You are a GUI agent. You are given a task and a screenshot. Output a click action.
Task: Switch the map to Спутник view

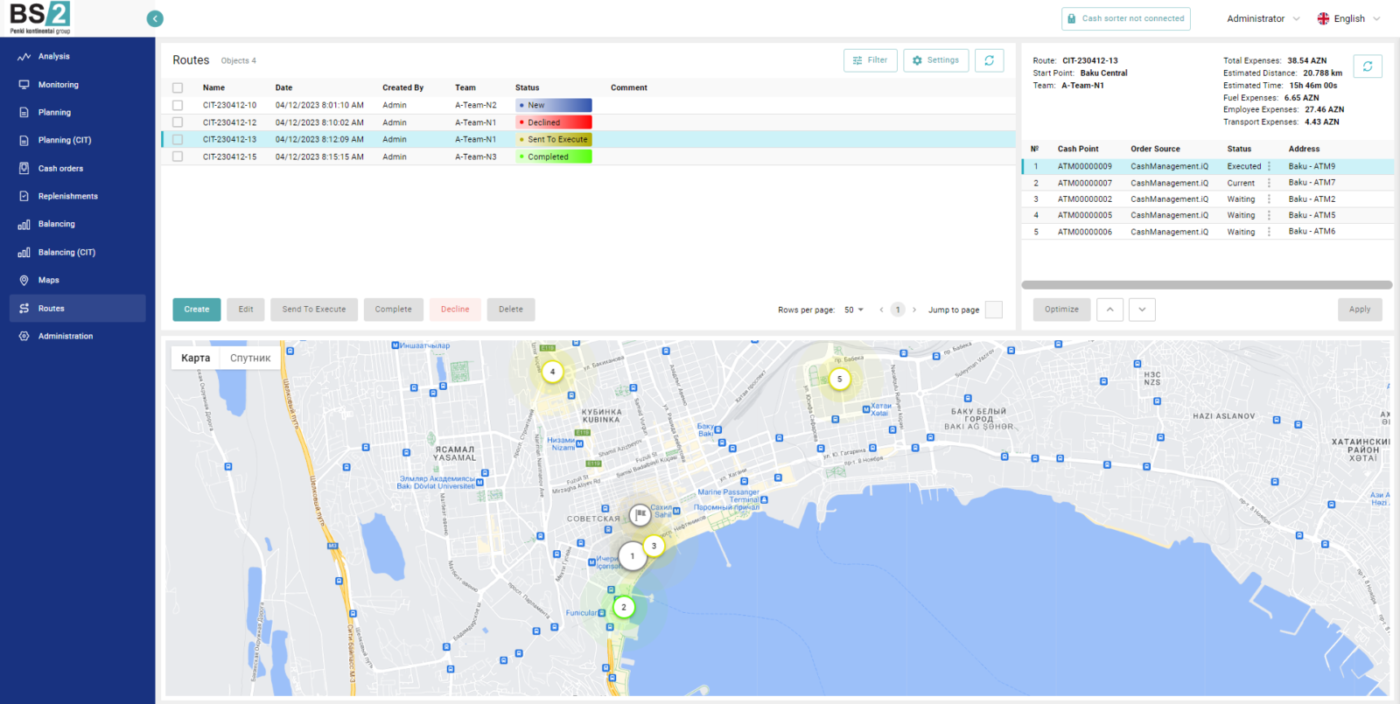point(250,358)
